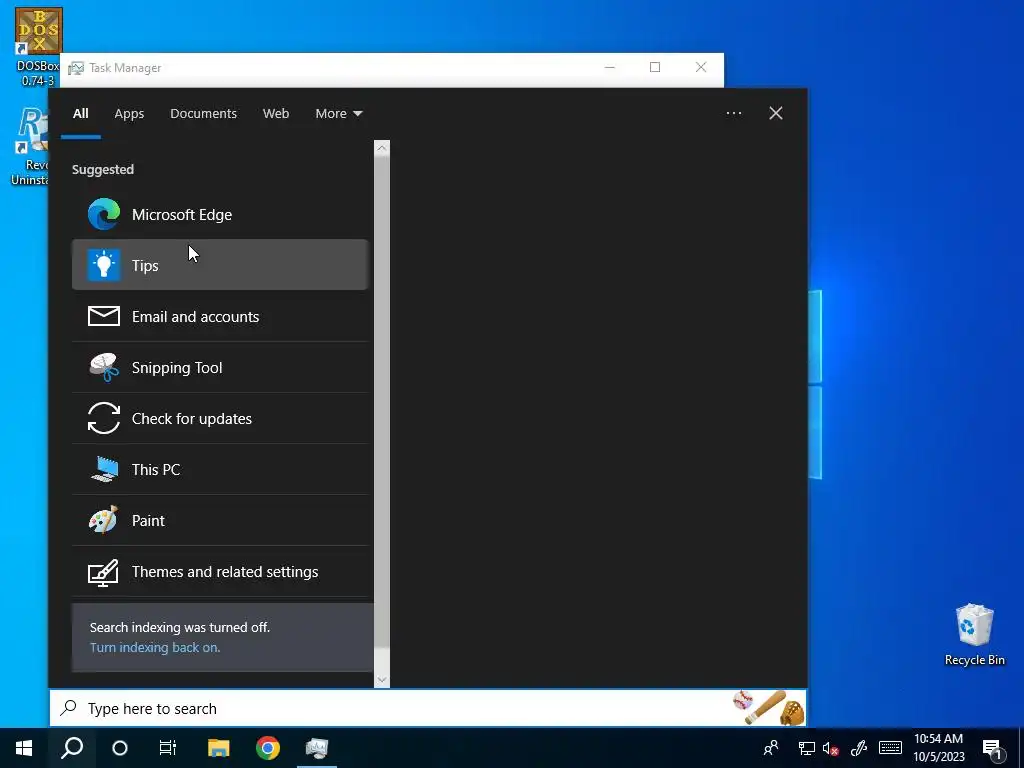This screenshot has height=768, width=1024.
Task: Close the Task Manager window
Action: (x=701, y=67)
